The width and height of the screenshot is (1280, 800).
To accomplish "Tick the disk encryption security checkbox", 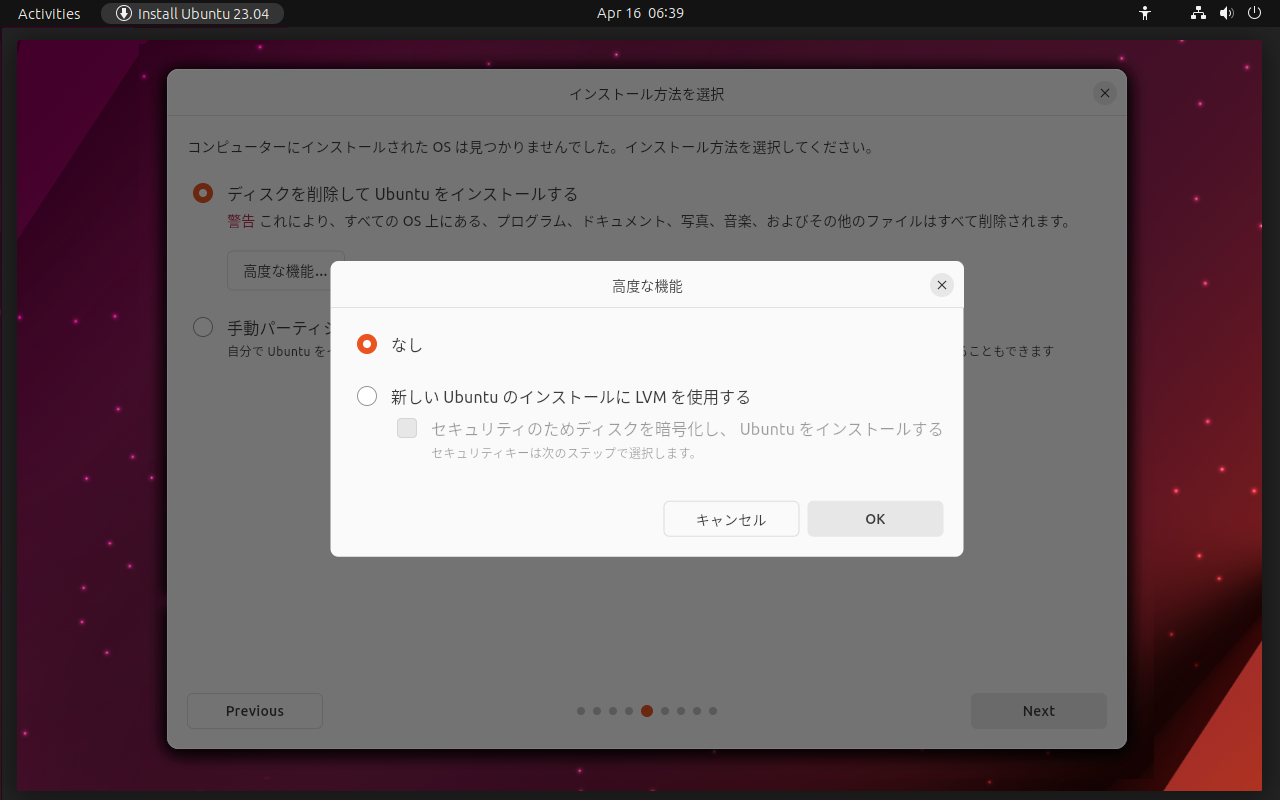I will coord(407,428).
